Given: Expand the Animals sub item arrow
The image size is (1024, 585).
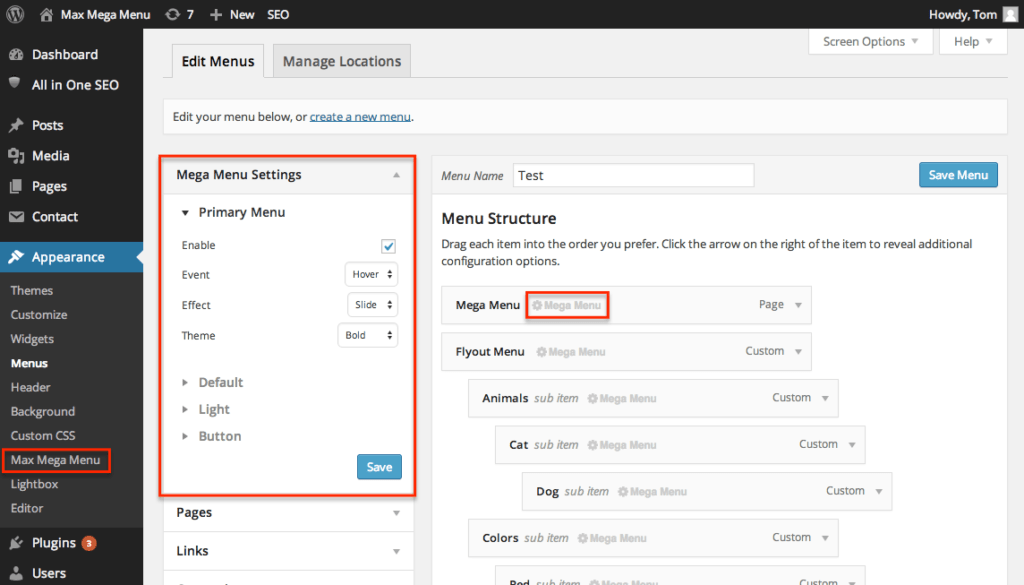Looking at the screenshot, I should (x=825, y=398).
